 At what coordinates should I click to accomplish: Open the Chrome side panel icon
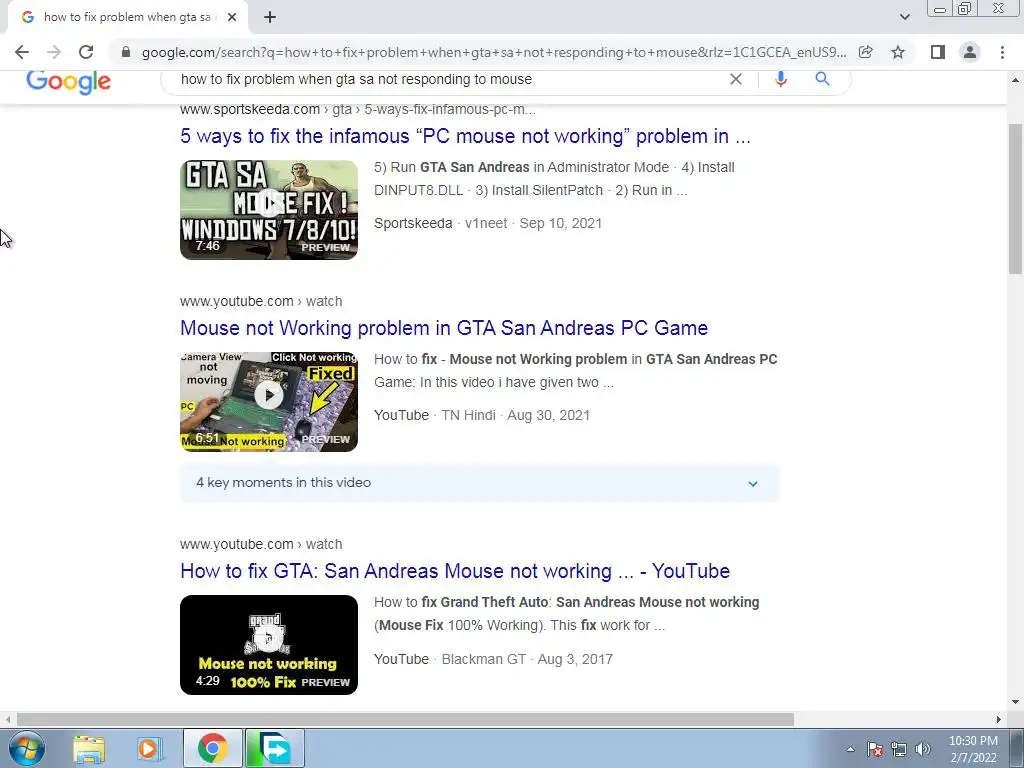pyautogui.click(x=938, y=52)
